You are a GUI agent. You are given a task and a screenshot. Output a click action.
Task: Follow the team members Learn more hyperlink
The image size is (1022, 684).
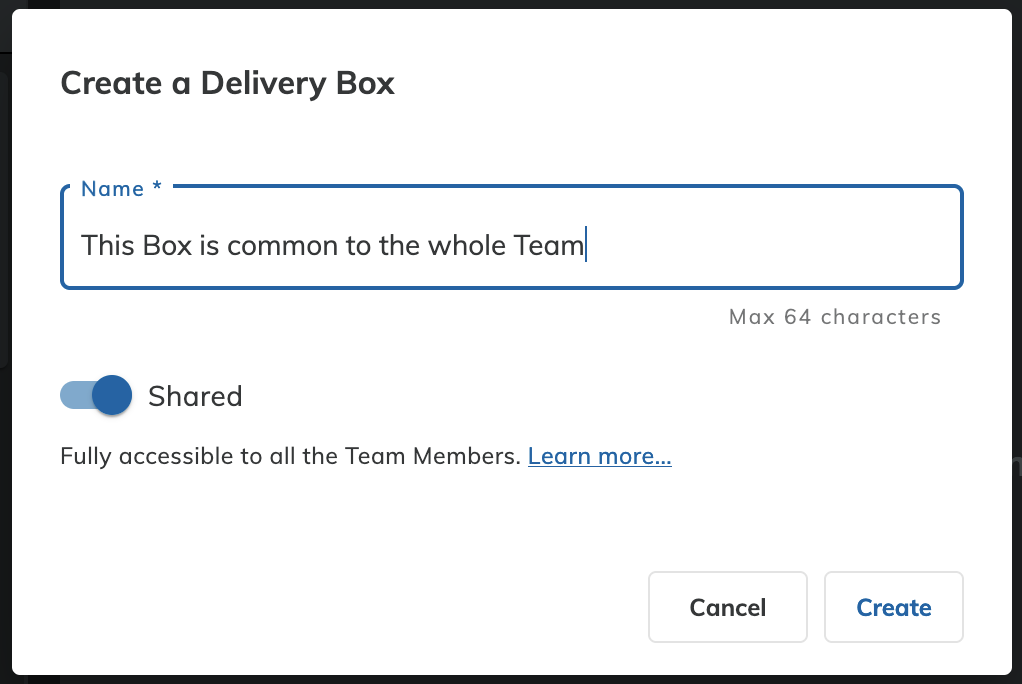click(599, 456)
